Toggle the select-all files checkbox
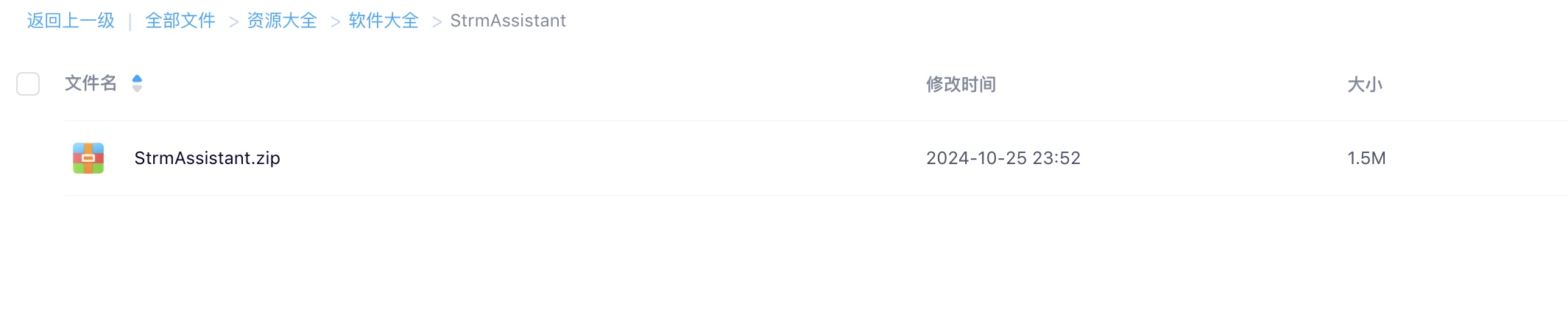The height and width of the screenshot is (309, 1568). 28,84
